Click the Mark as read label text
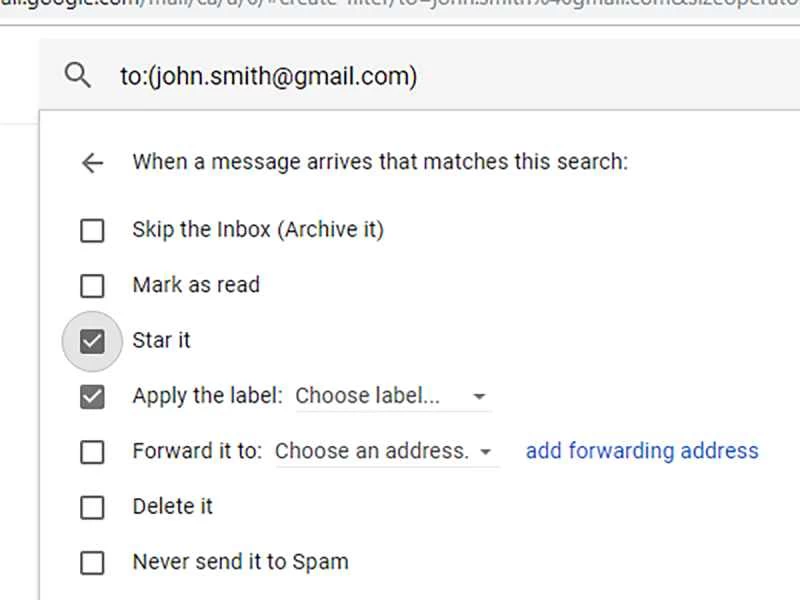 196,285
